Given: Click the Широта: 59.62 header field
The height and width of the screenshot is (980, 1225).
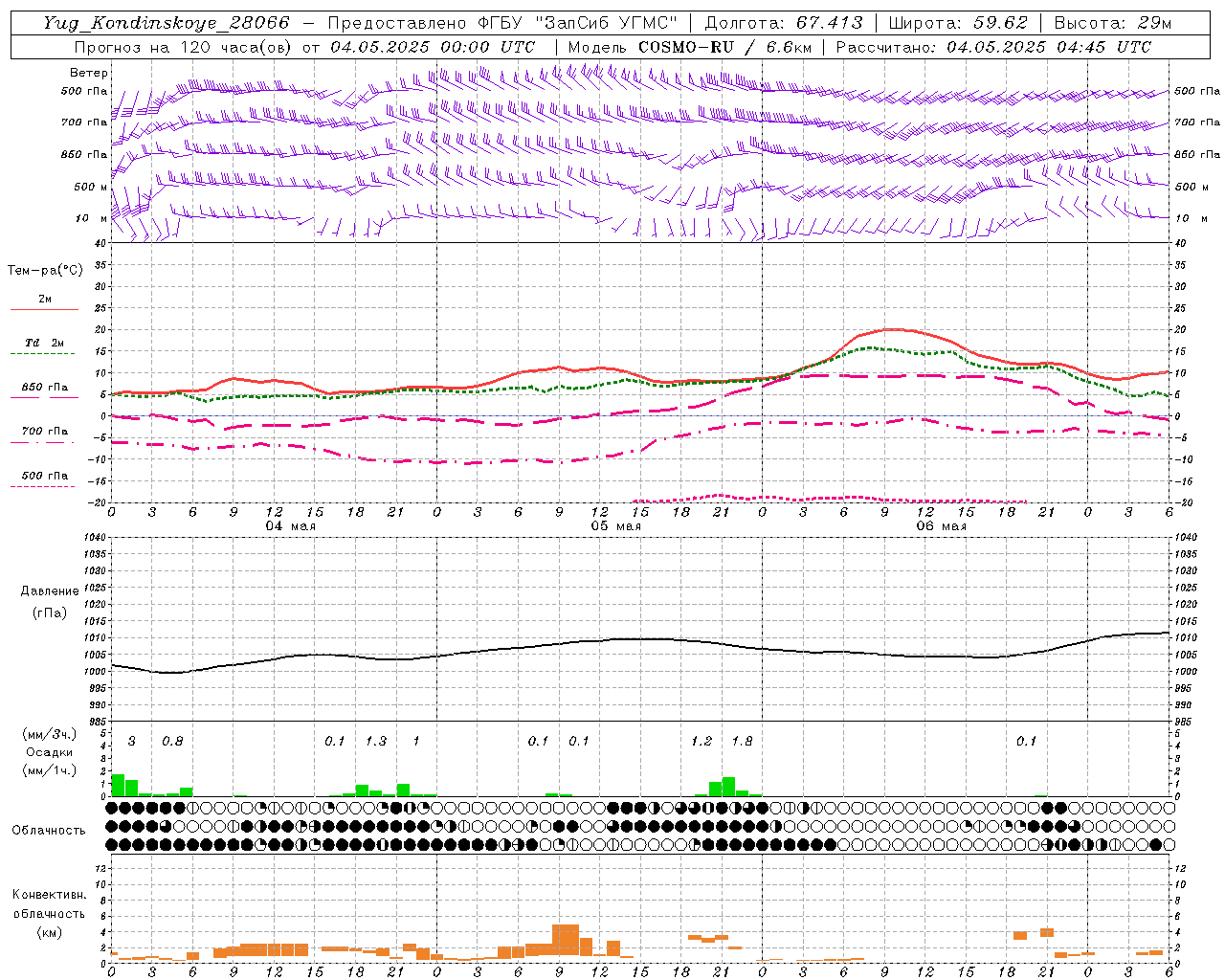Looking at the screenshot, I should 958,23.
